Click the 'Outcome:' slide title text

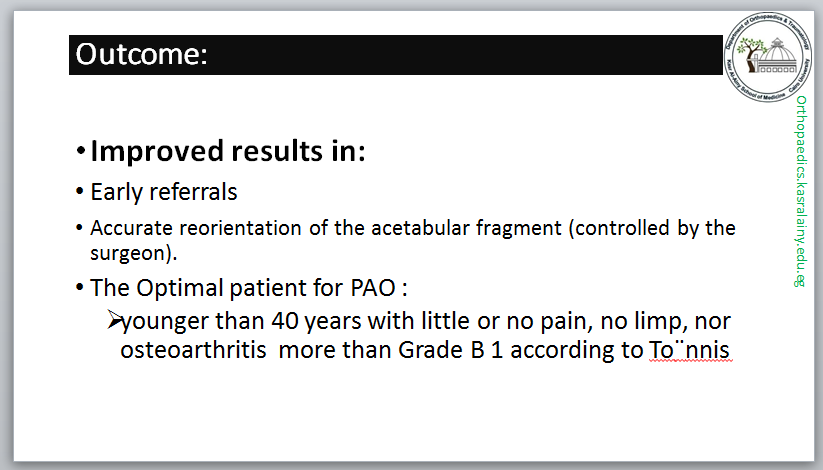coord(141,54)
